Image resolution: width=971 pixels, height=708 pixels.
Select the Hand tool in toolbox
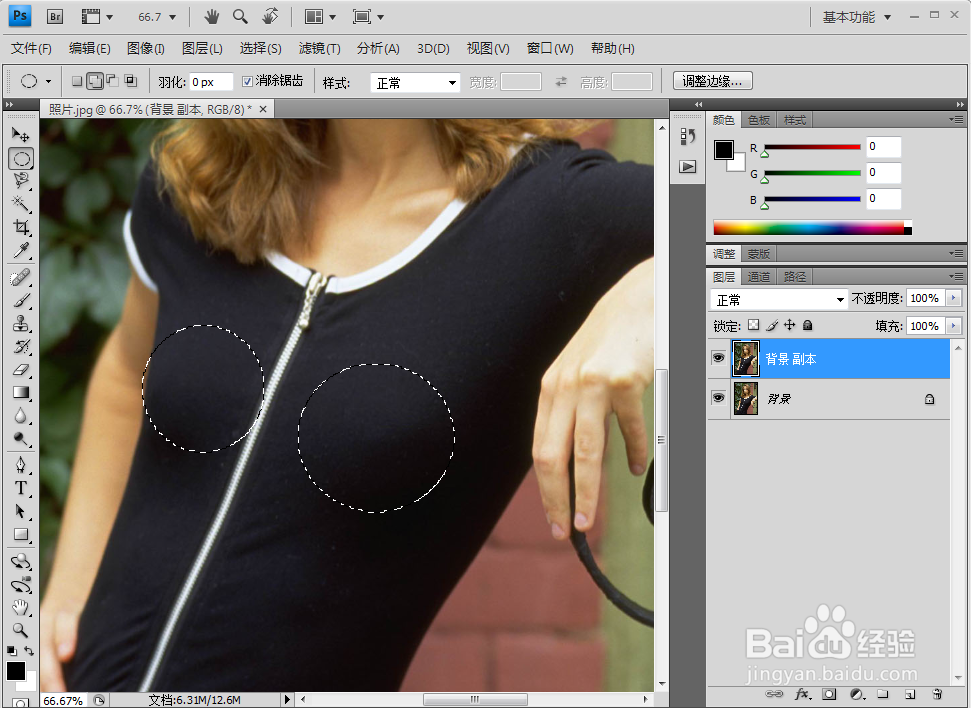click(20, 607)
